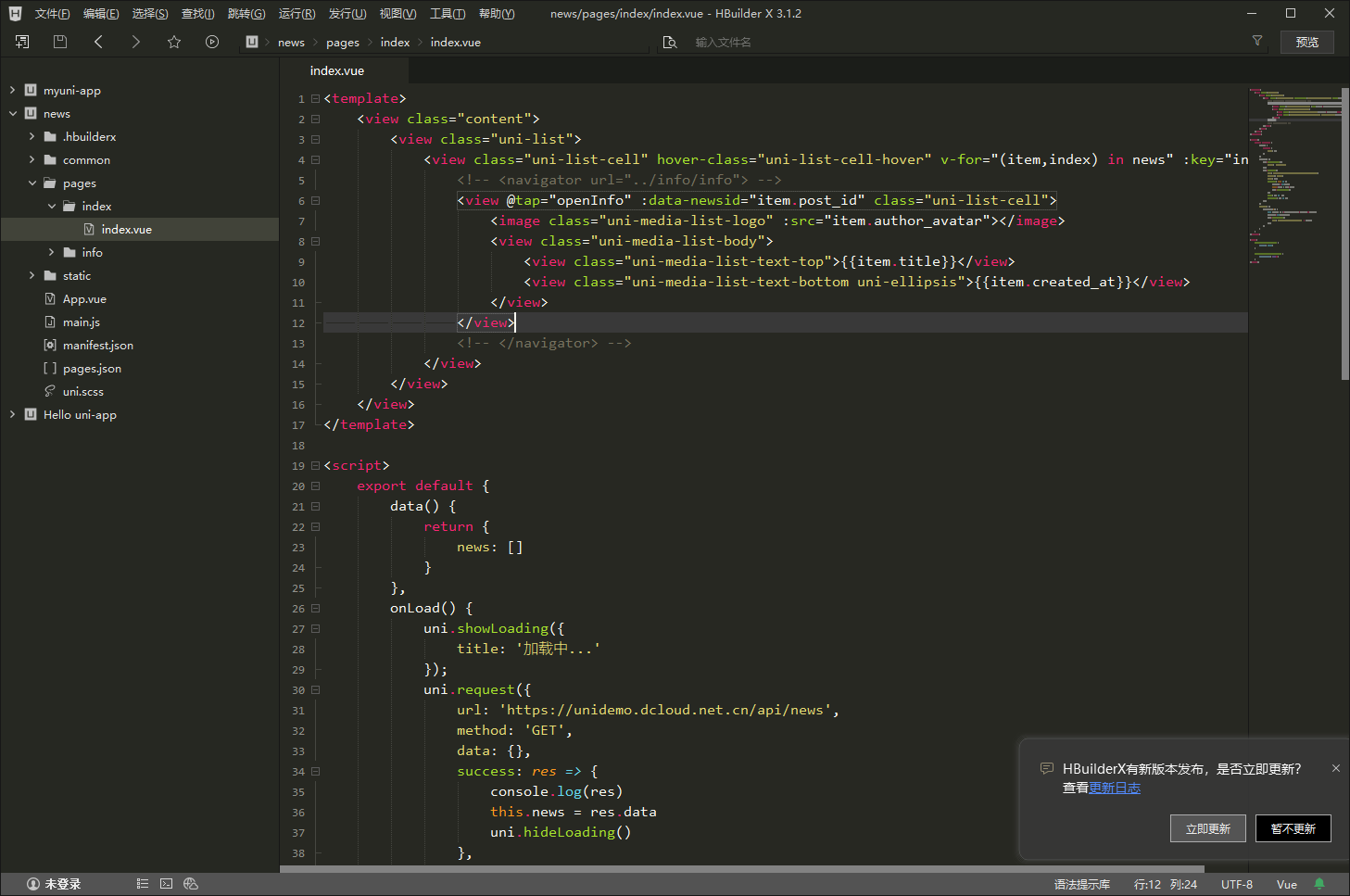This screenshot has height=896, width=1350.
Task: Open the 运行(R) menu
Action: click(x=296, y=14)
